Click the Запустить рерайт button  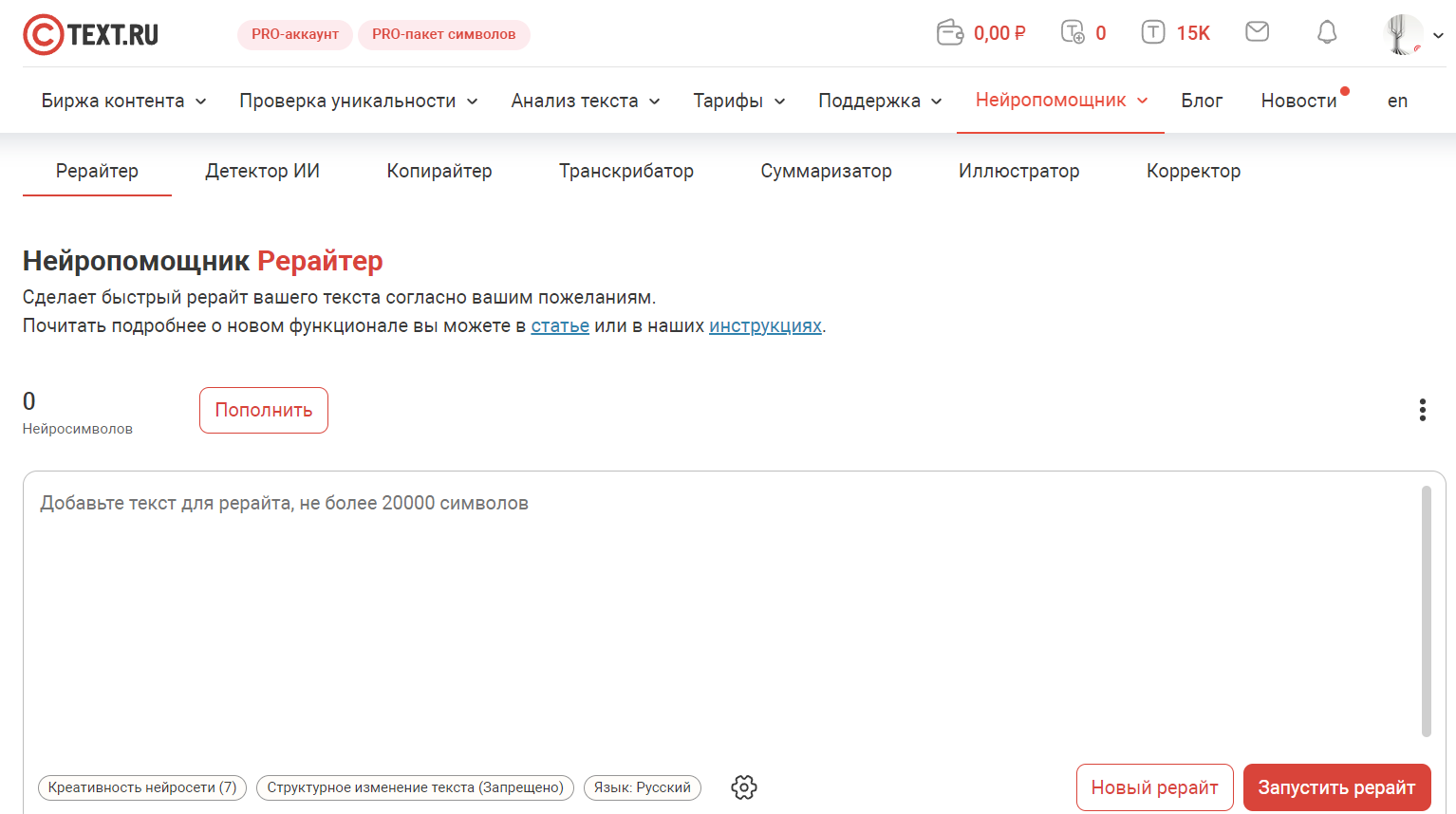(x=1336, y=787)
